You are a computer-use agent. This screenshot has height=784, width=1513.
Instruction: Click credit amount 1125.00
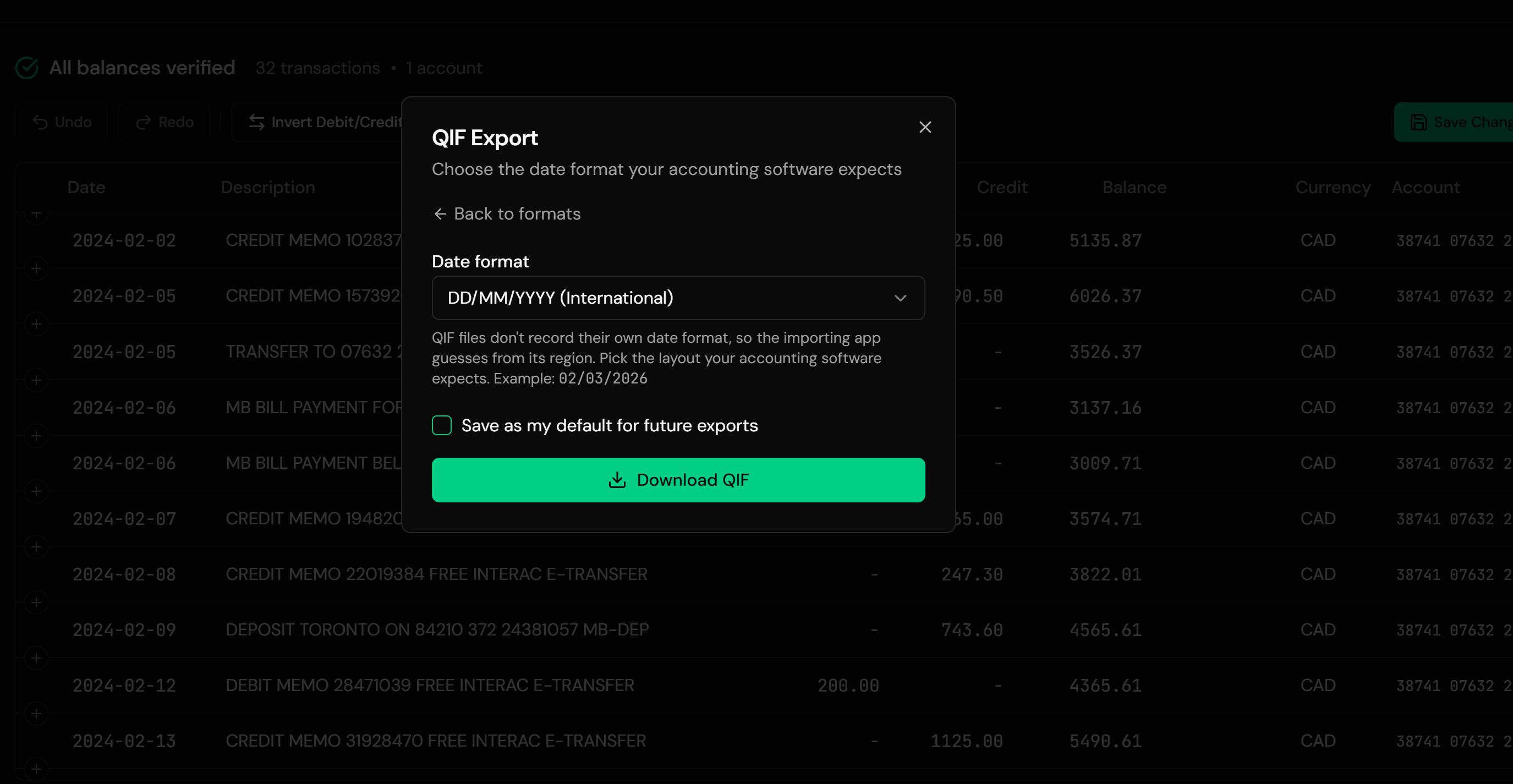coord(967,741)
